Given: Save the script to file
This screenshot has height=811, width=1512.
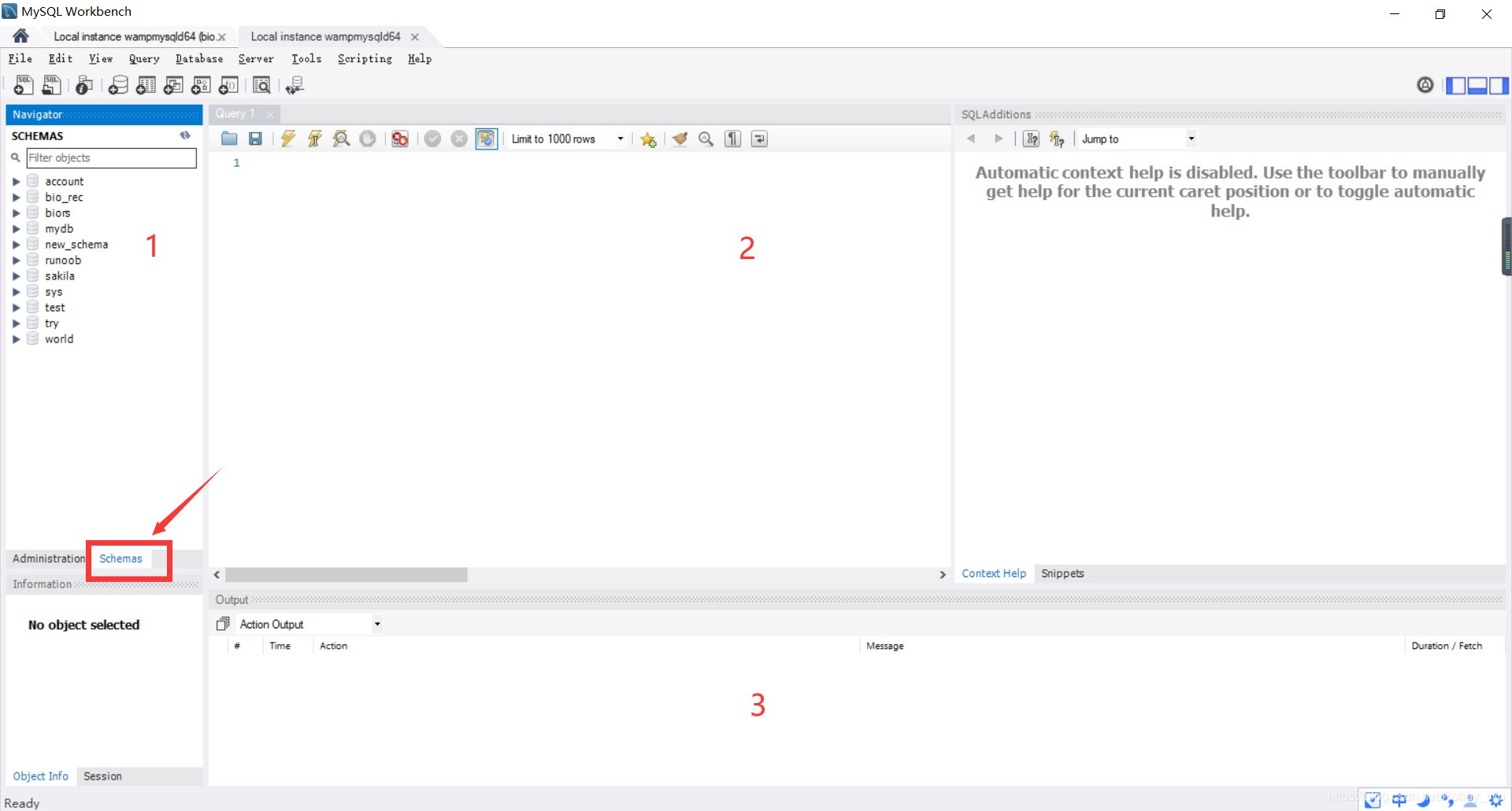Looking at the screenshot, I should pos(255,139).
